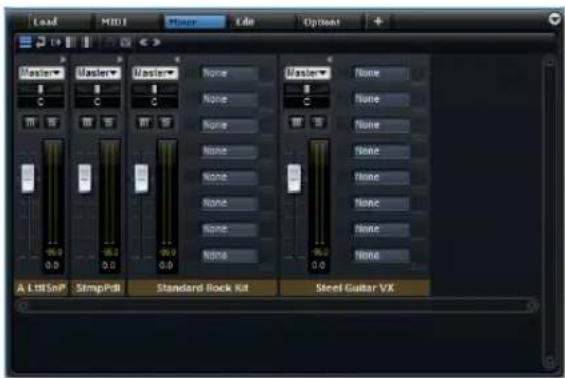Viewport: 565px width, 378px height.
Task: Select the highlighted Mixer tab
Action: click(195, 22)
